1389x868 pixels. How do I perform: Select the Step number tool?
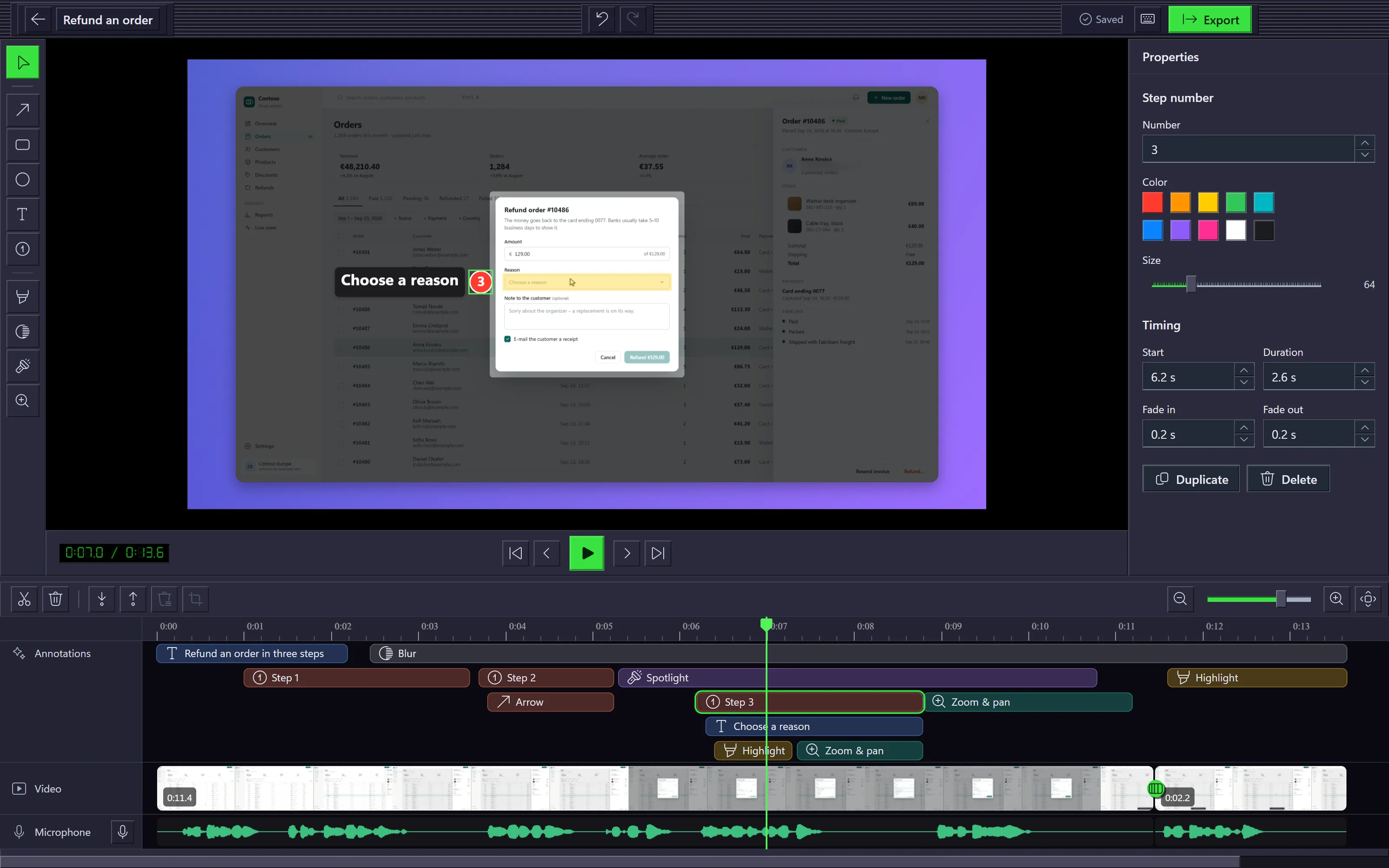23,249
